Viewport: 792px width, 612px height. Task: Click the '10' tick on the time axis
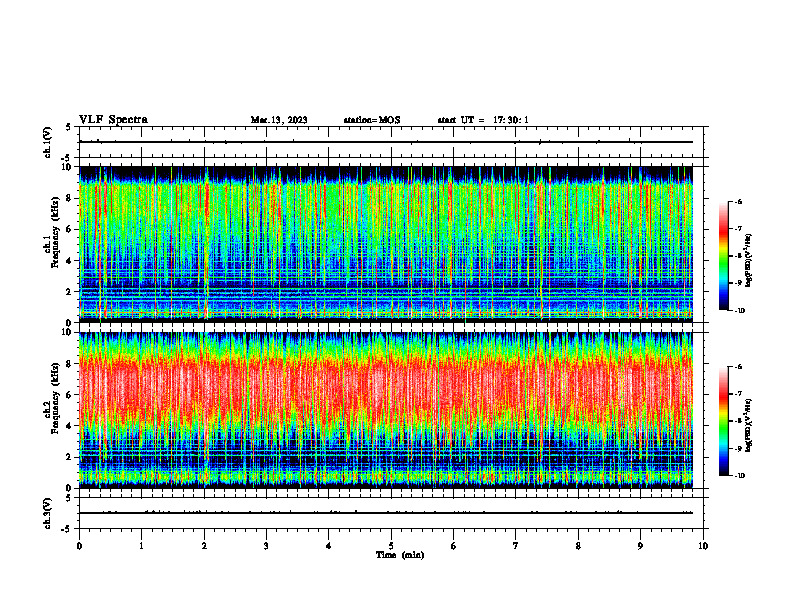(x=703, y=546)
